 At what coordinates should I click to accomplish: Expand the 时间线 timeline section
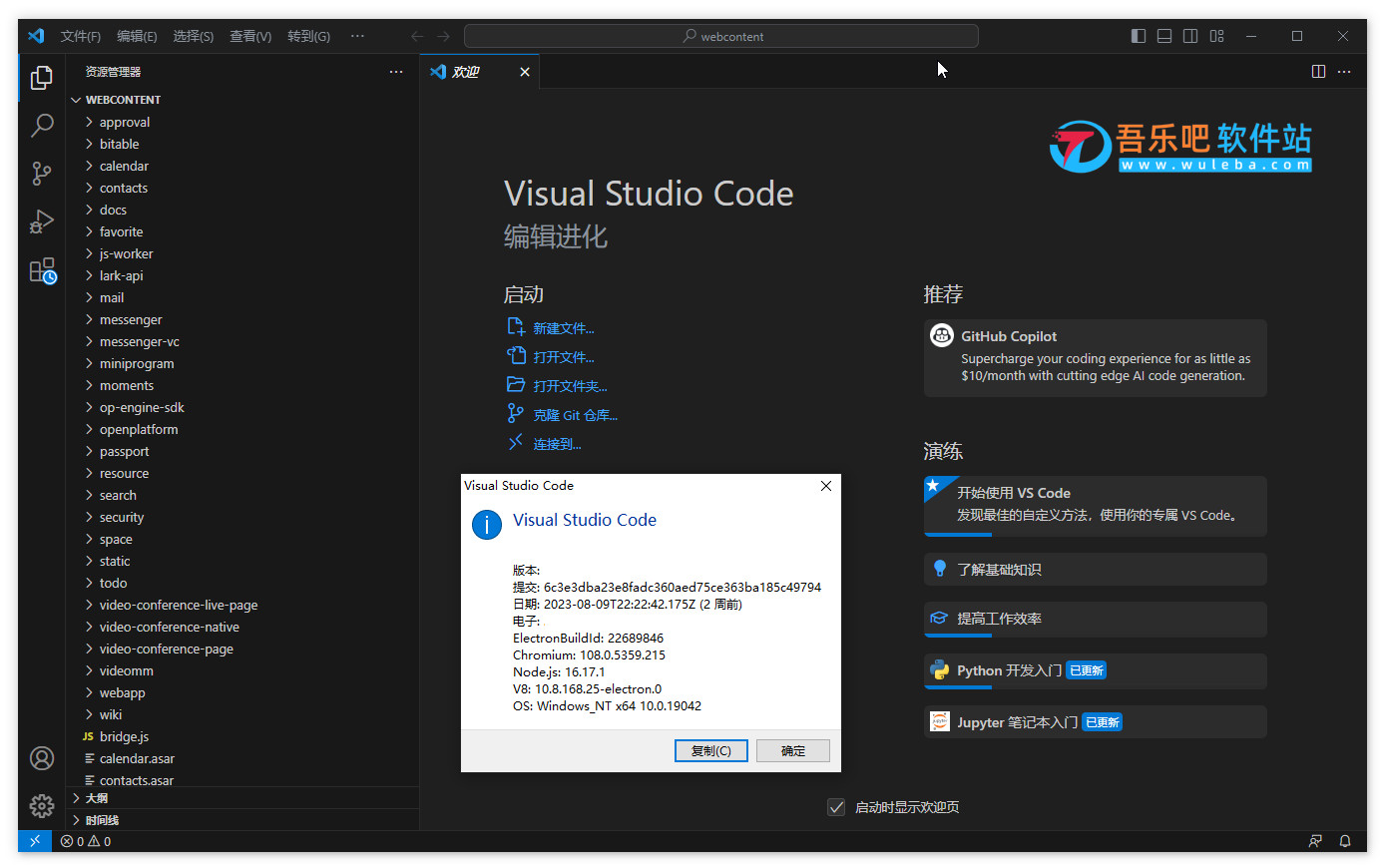point(244,820)
